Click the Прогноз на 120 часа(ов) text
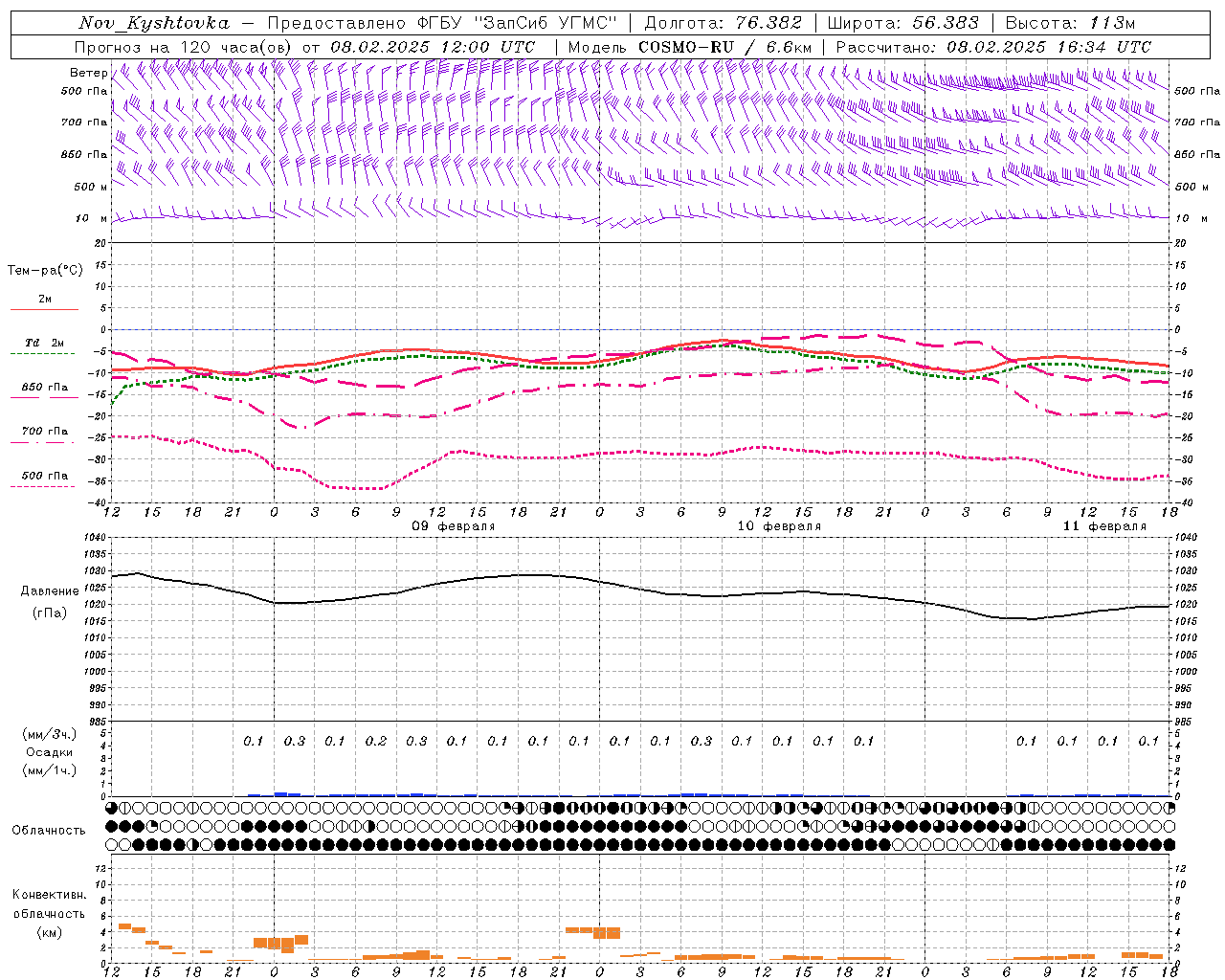The height and width of the screenshot is (980, 1225). tap(186, 47)
